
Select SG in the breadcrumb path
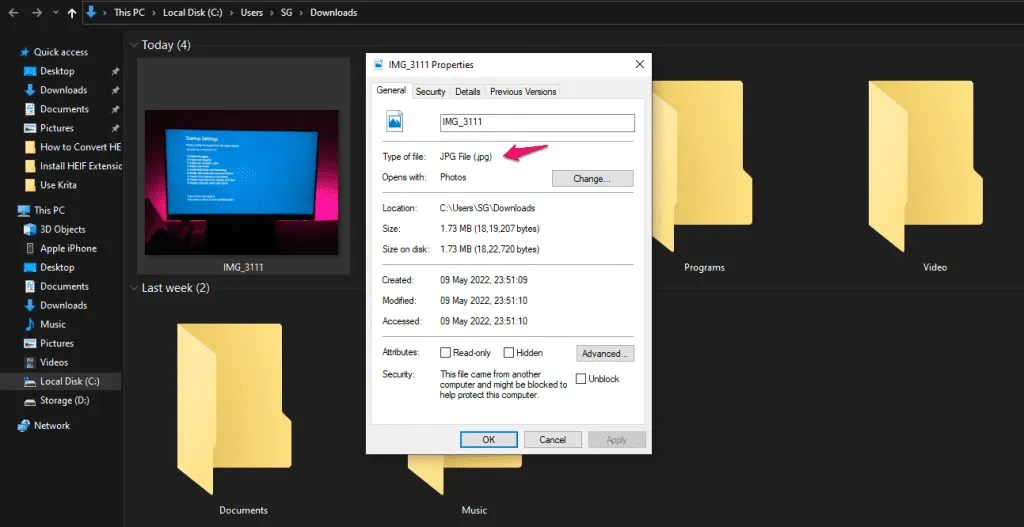(287, 12)
